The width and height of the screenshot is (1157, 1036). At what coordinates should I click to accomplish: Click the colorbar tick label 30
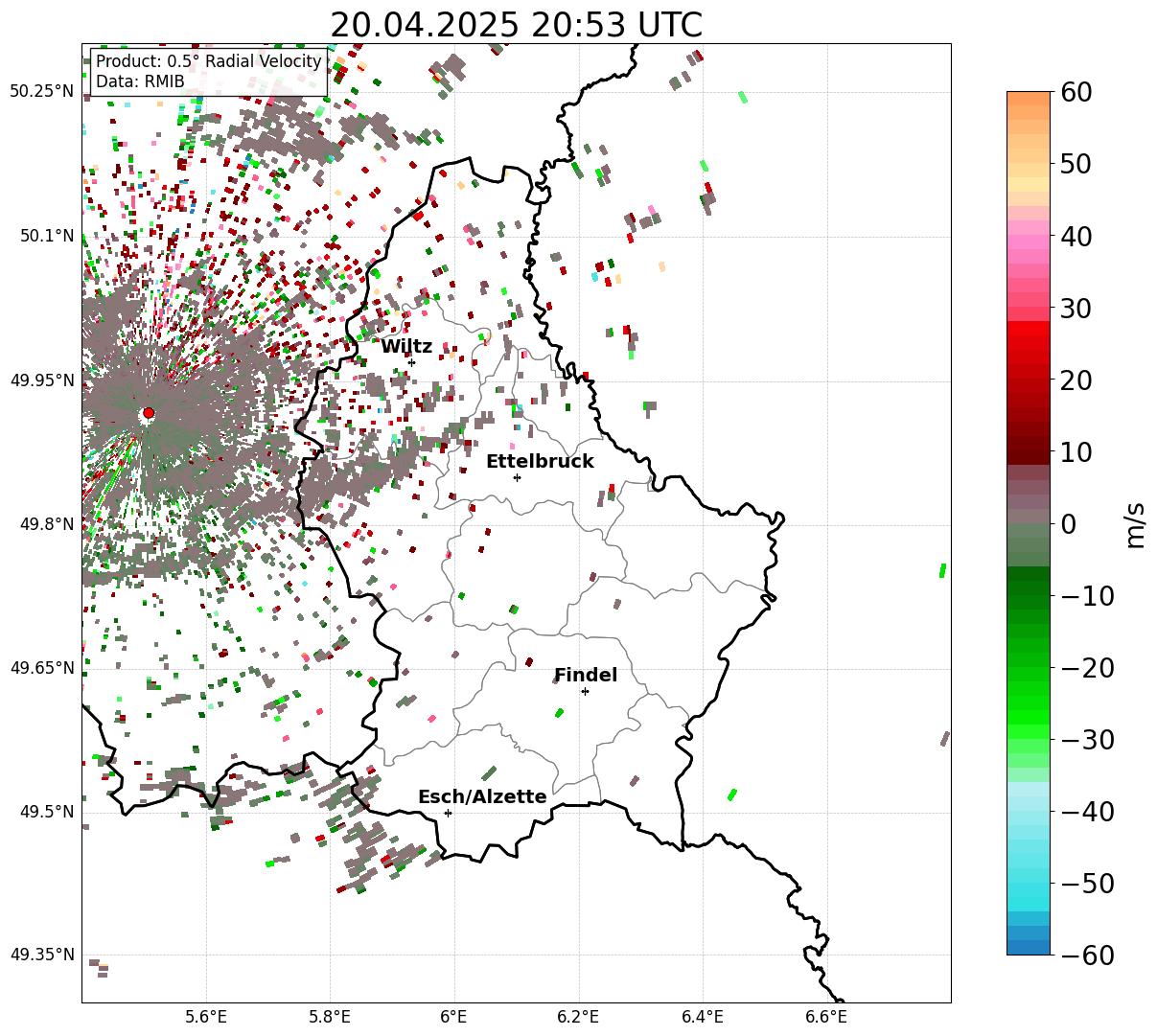pos(1077,308)
